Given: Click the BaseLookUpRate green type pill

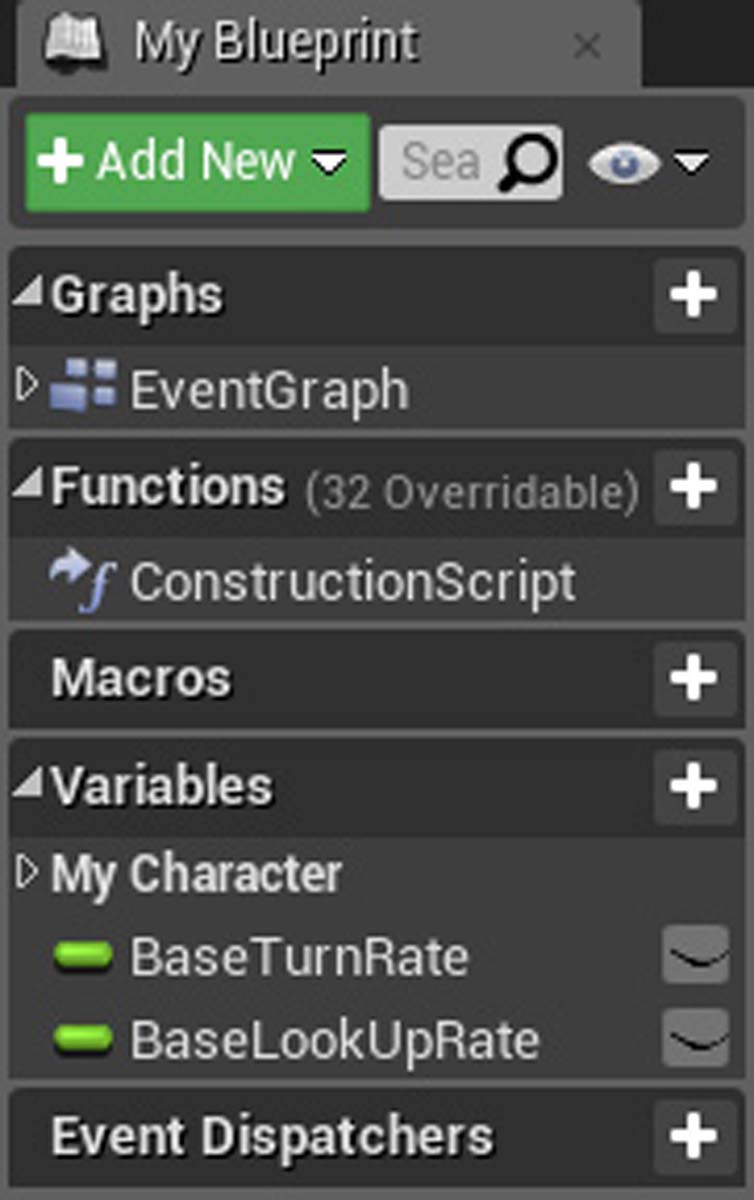Looking at the screenshot, I should click(84, 1040).
